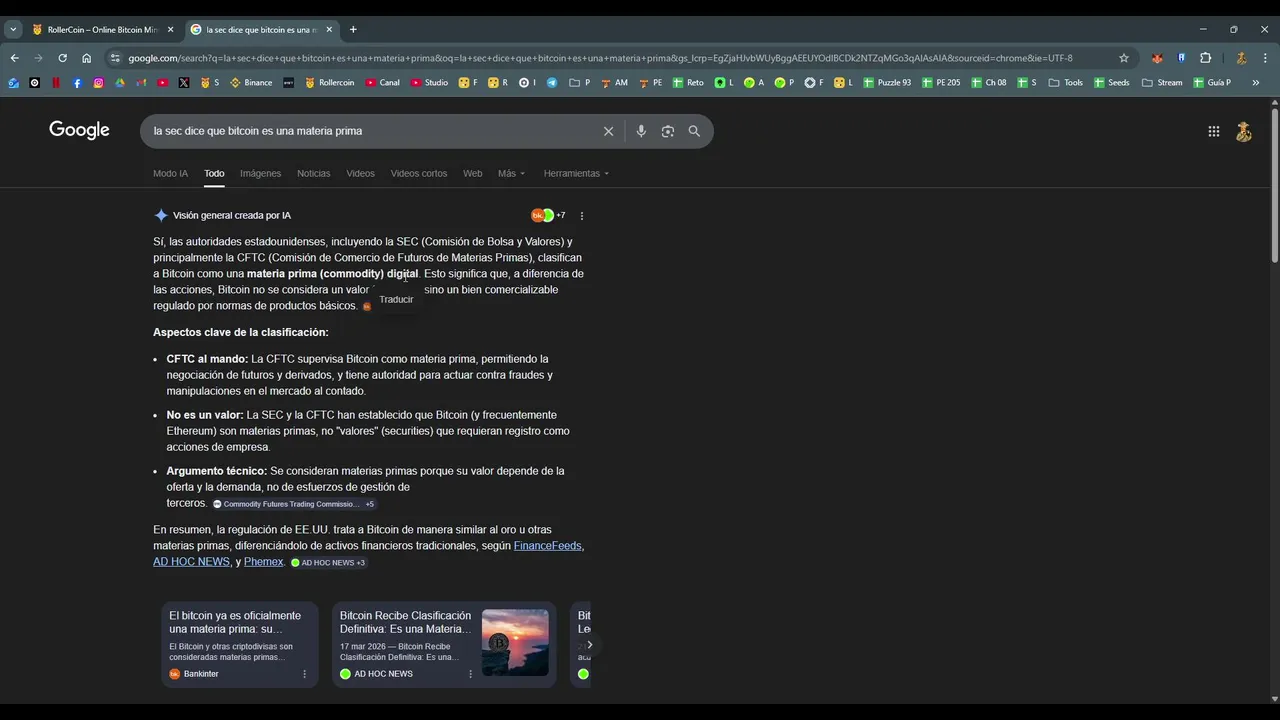Select the Noticias tab

[313, 173]
